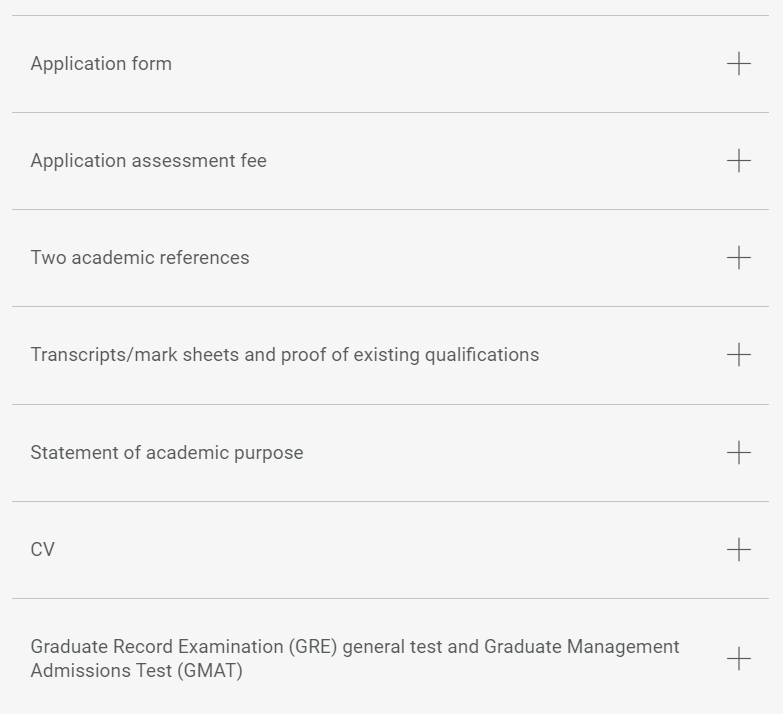Expand the CV section by clicking its label
Image resolution: width=783 pixels, height=714 pixels.
[x=43, y=550]
